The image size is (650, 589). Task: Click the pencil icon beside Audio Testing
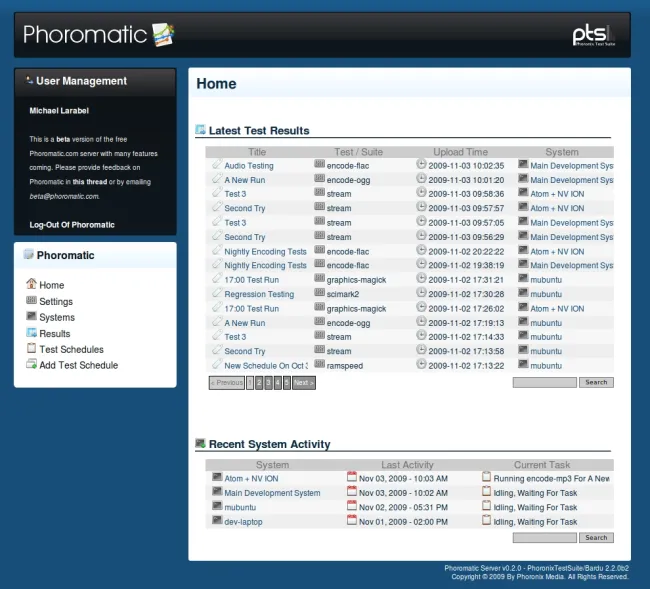click(x=217, y=165)
